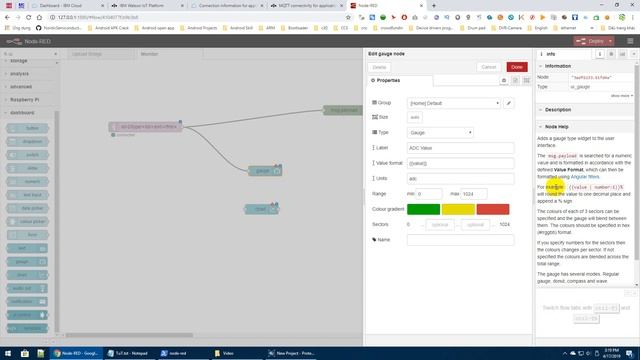This screenshot has width=640, height=360.
Task: Open the node description document icon
Action: tap(515, 80)
